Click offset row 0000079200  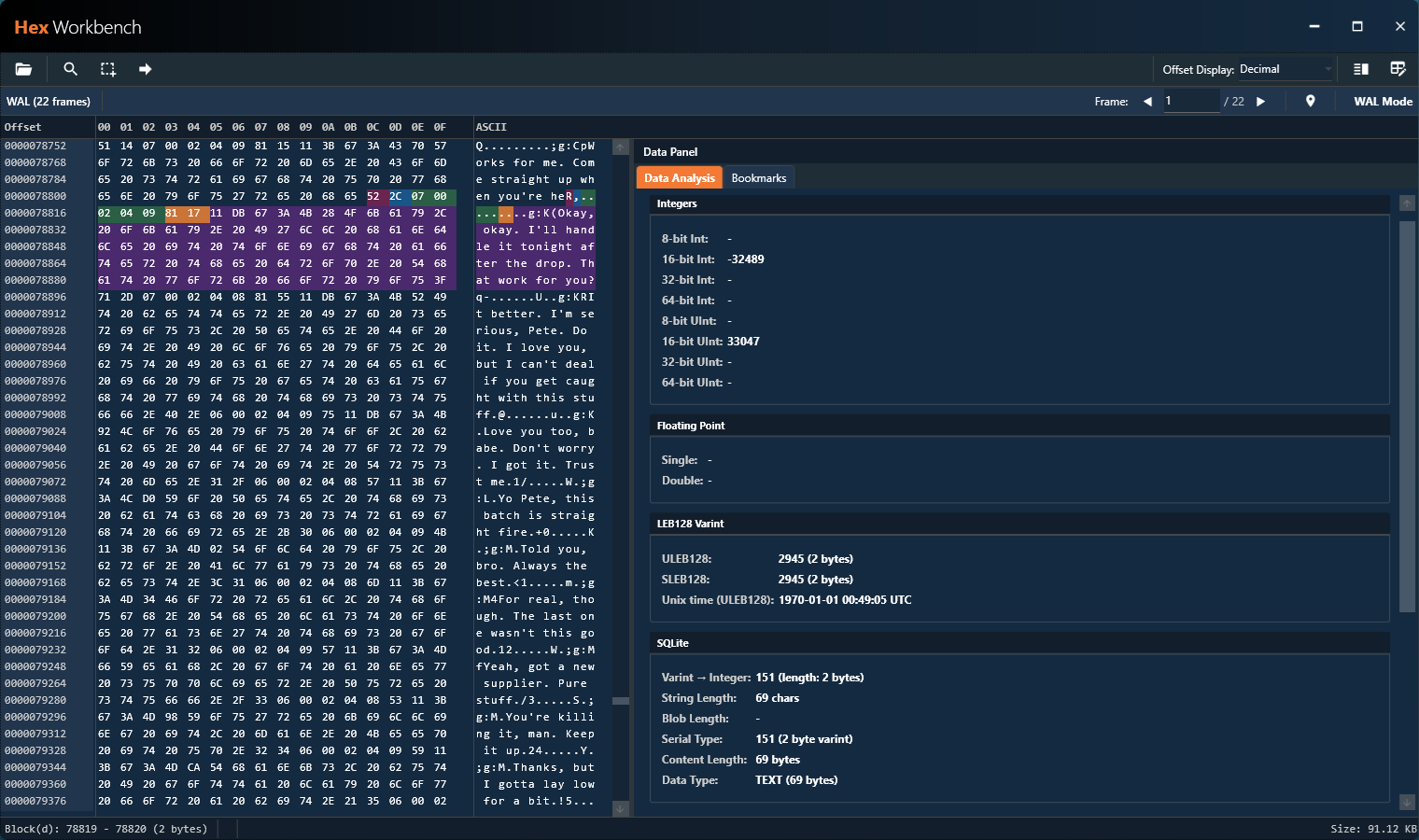click(x=35, y=616)
